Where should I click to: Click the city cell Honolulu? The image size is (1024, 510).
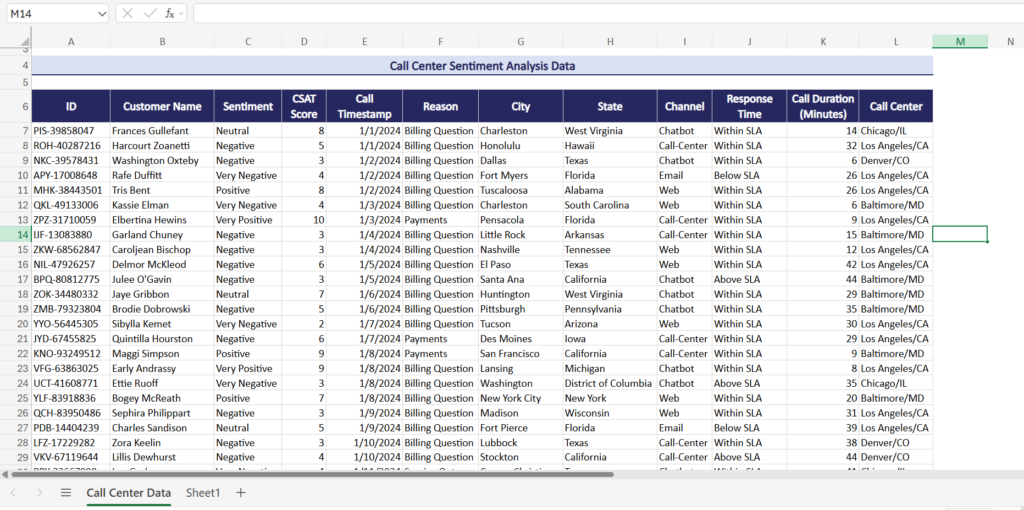coord(520,146)
